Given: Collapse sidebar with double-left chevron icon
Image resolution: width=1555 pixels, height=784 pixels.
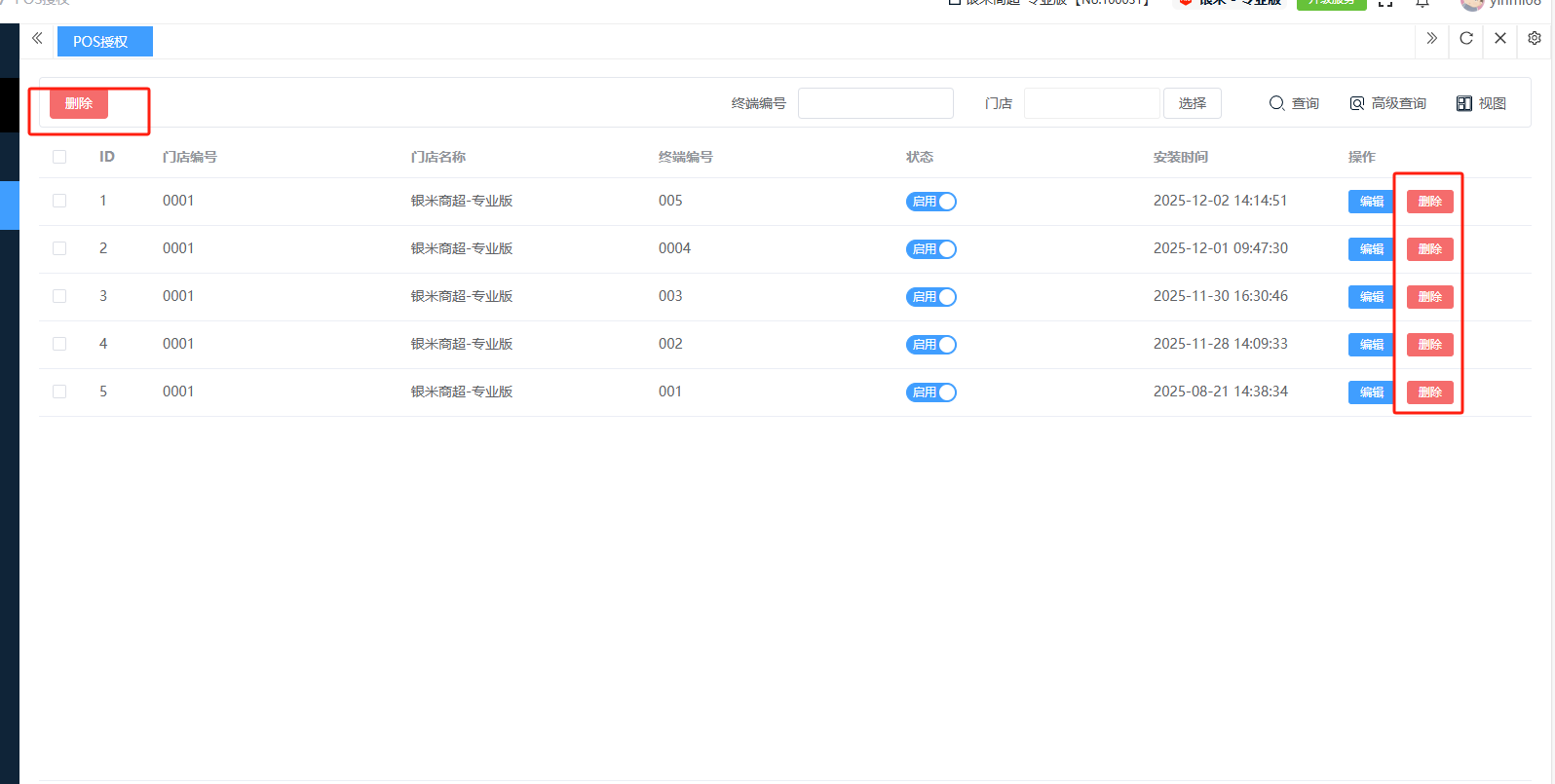Looking at the screenshot, I should [37, 39].
